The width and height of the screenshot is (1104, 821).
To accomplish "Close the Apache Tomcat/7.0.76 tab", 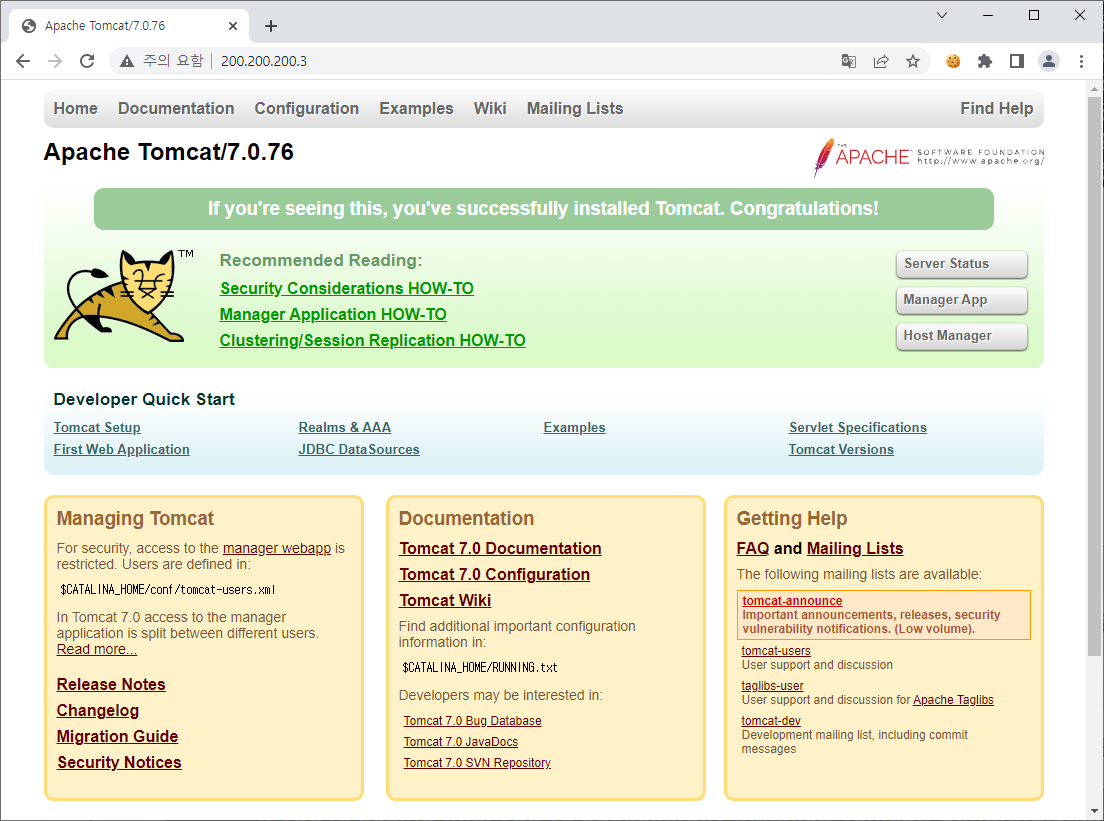I will tap(233, 26).
